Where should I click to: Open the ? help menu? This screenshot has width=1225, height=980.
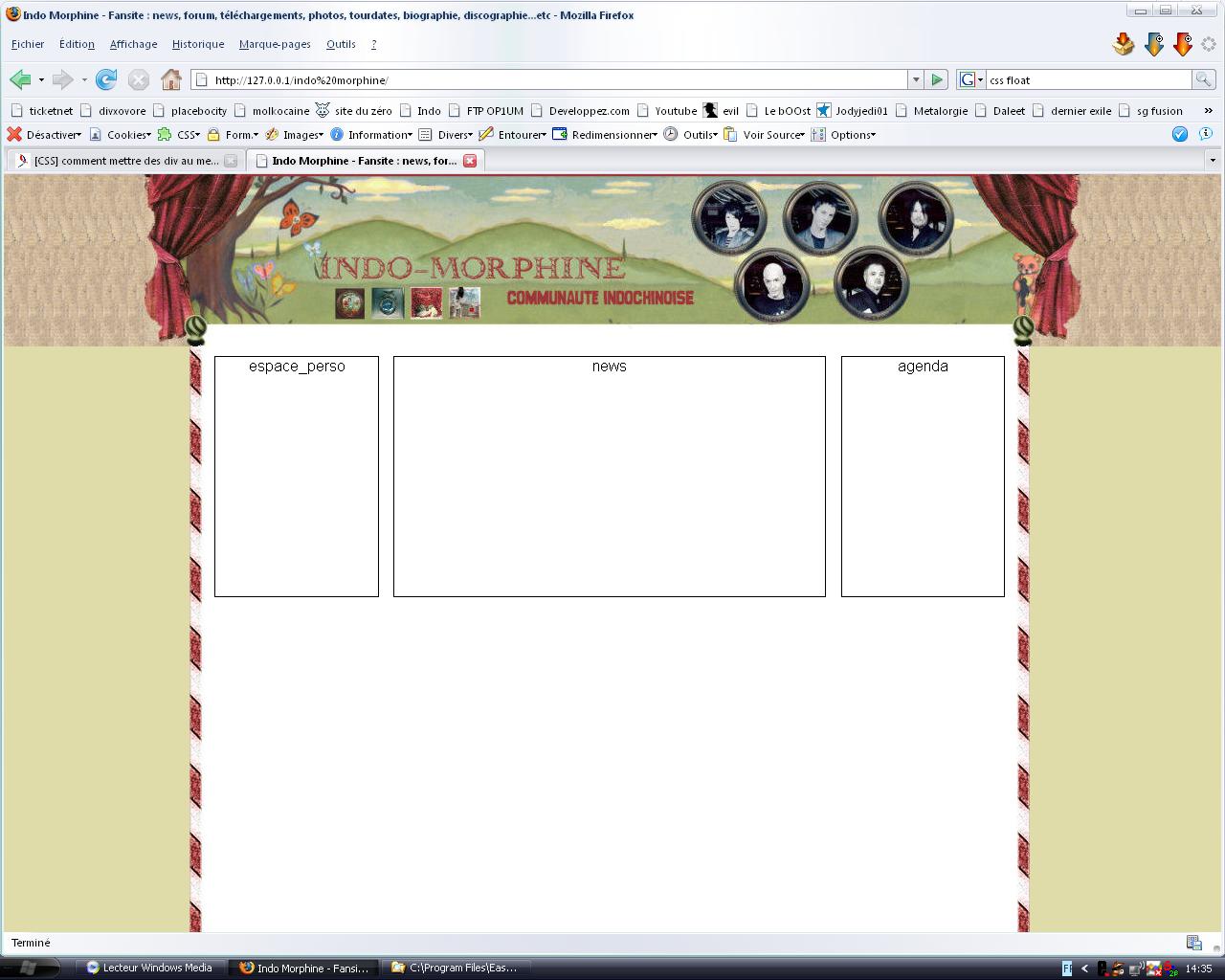pos(373,44)
